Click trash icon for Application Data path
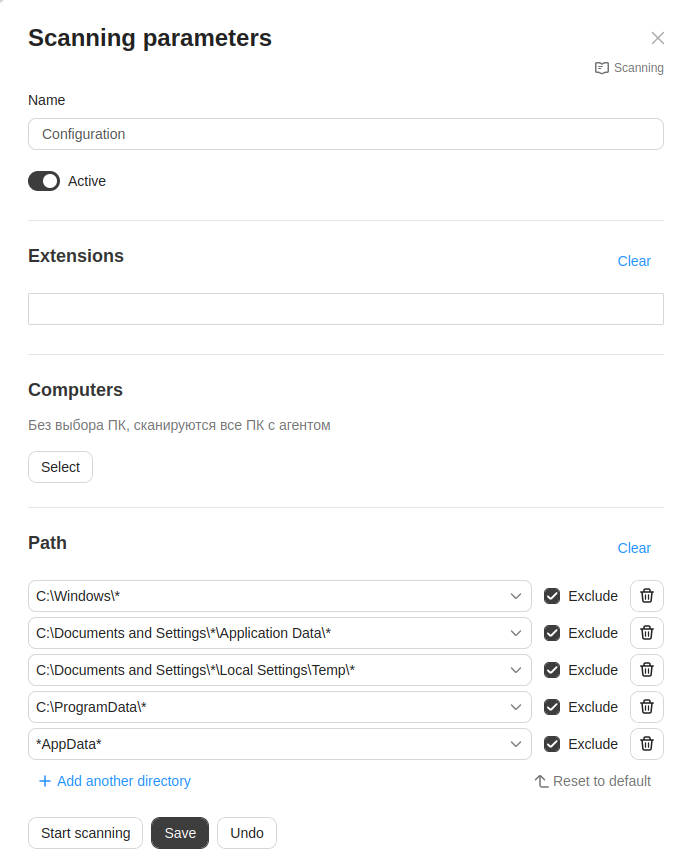The image size is (680, 857). coord(647,633)
